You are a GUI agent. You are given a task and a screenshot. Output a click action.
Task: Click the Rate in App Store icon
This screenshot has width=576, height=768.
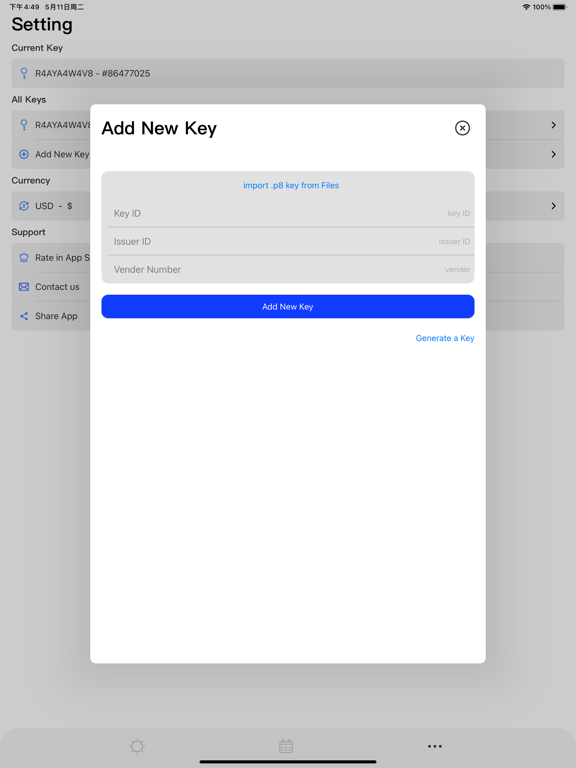pos(24,258)
